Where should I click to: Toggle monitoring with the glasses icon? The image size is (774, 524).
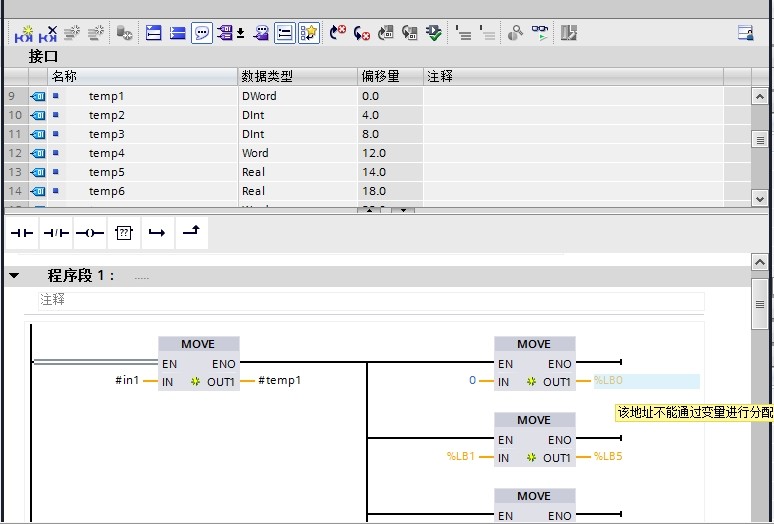coord(540,33)
